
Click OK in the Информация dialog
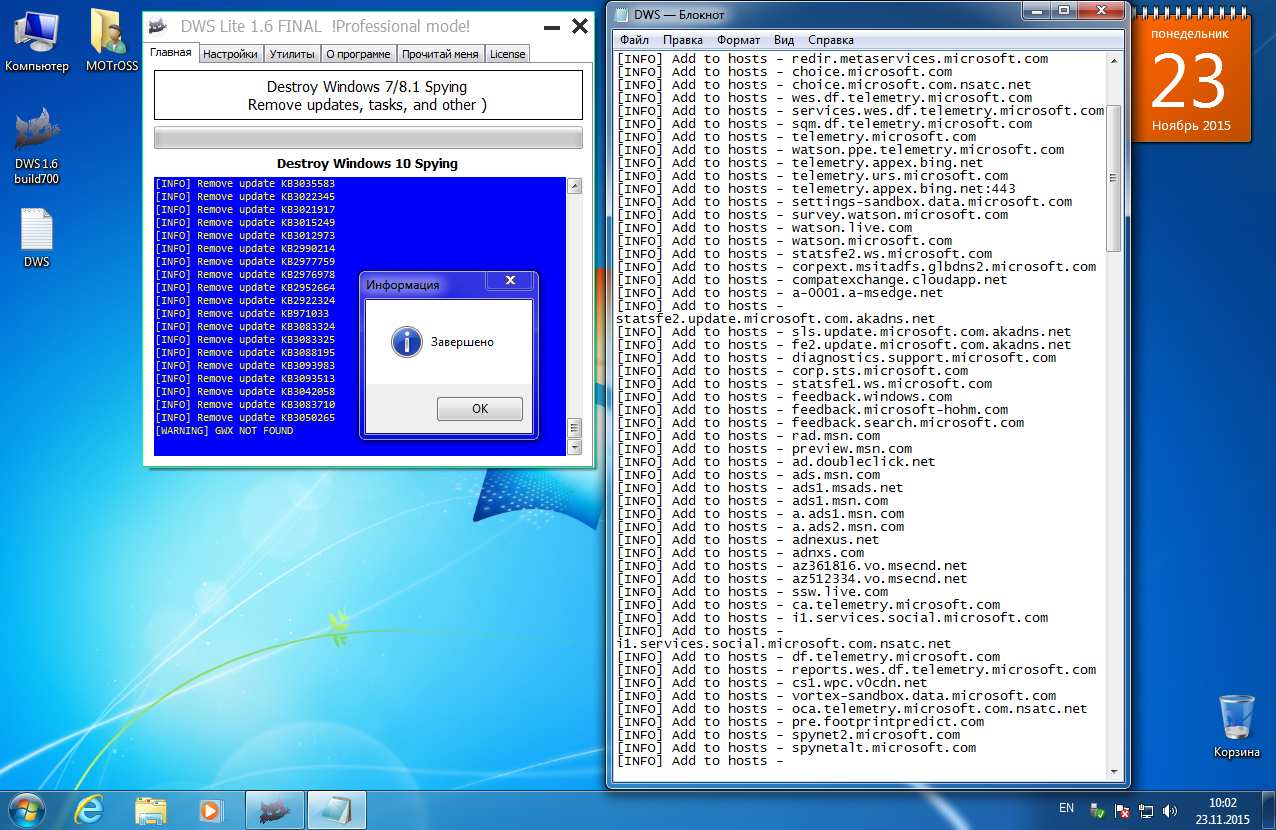pos(480,408)
